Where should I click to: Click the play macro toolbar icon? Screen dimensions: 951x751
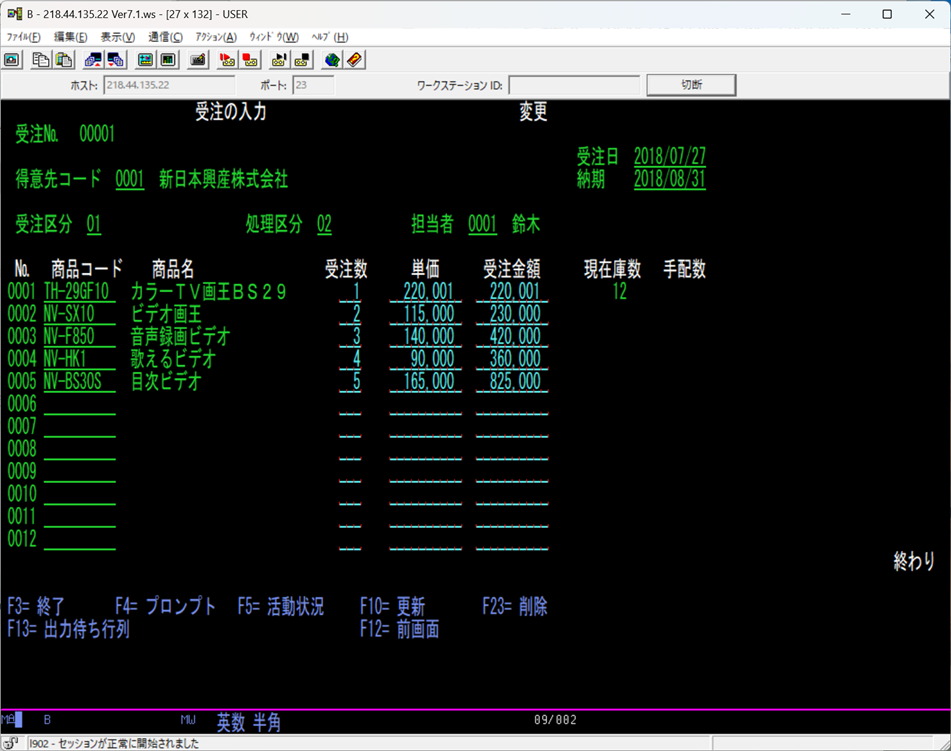(x=279, y=59)
